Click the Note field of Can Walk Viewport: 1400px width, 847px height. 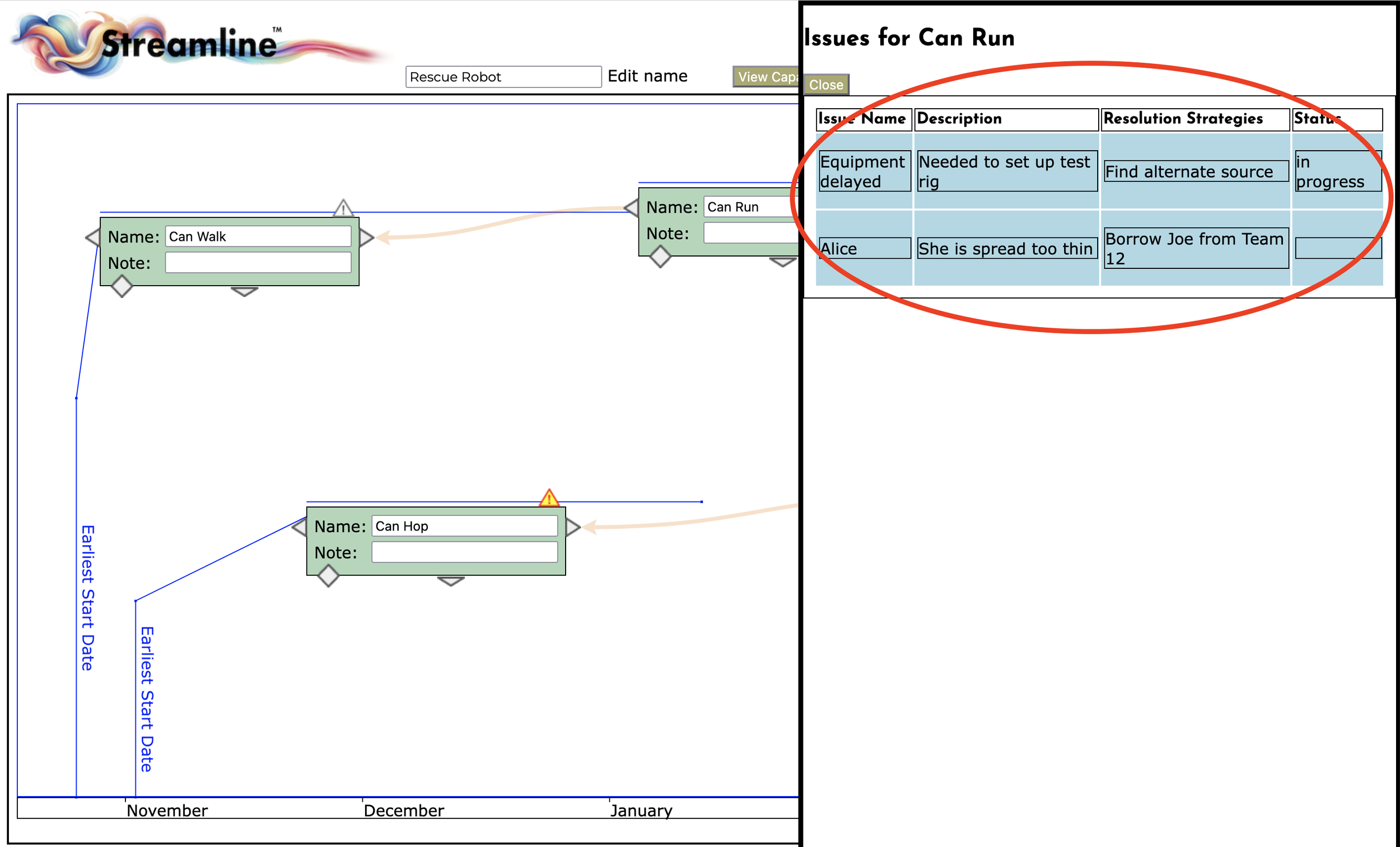point(258,263)
